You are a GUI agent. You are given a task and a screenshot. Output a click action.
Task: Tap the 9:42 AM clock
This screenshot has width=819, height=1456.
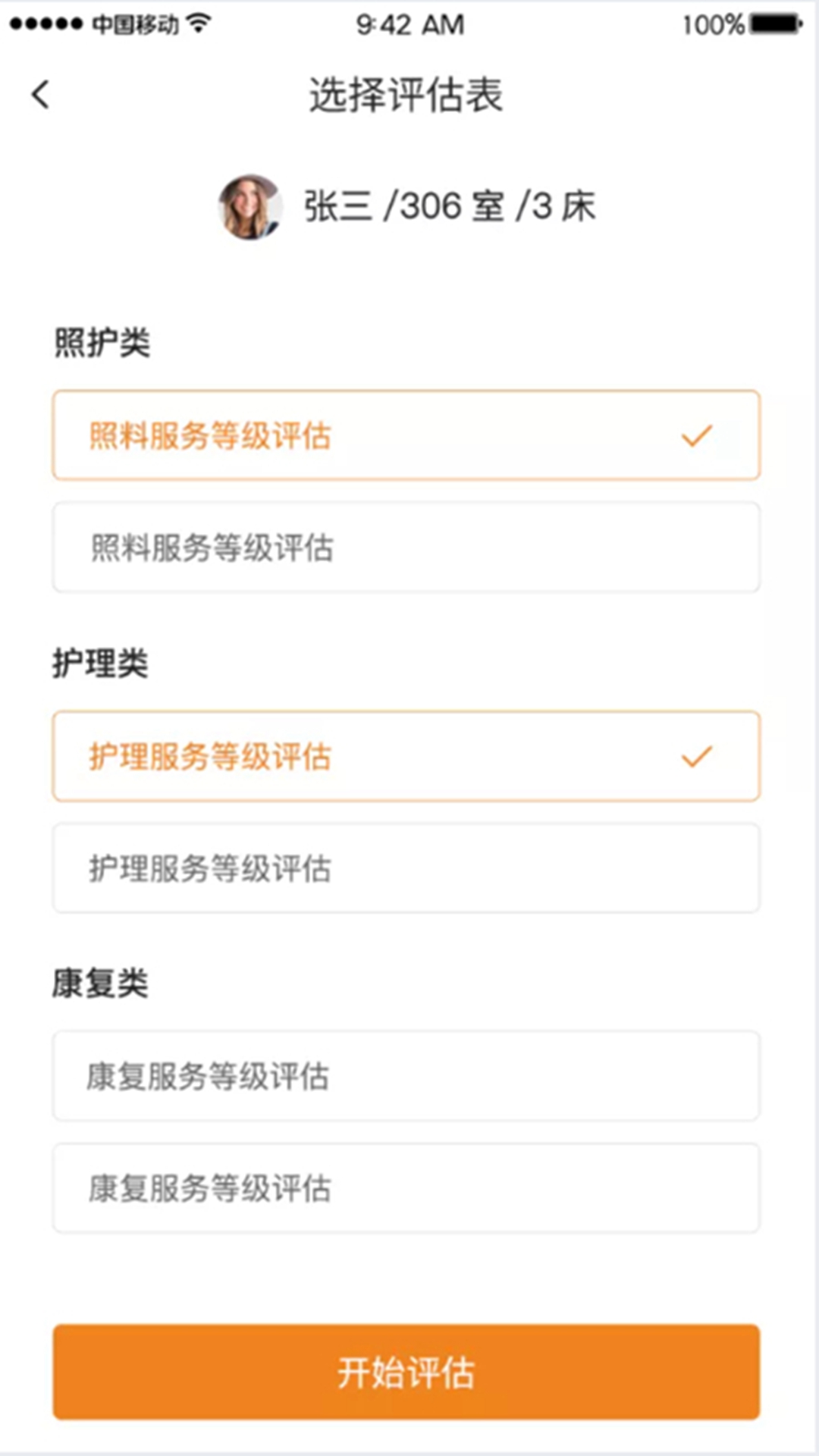tap(410, 24)
